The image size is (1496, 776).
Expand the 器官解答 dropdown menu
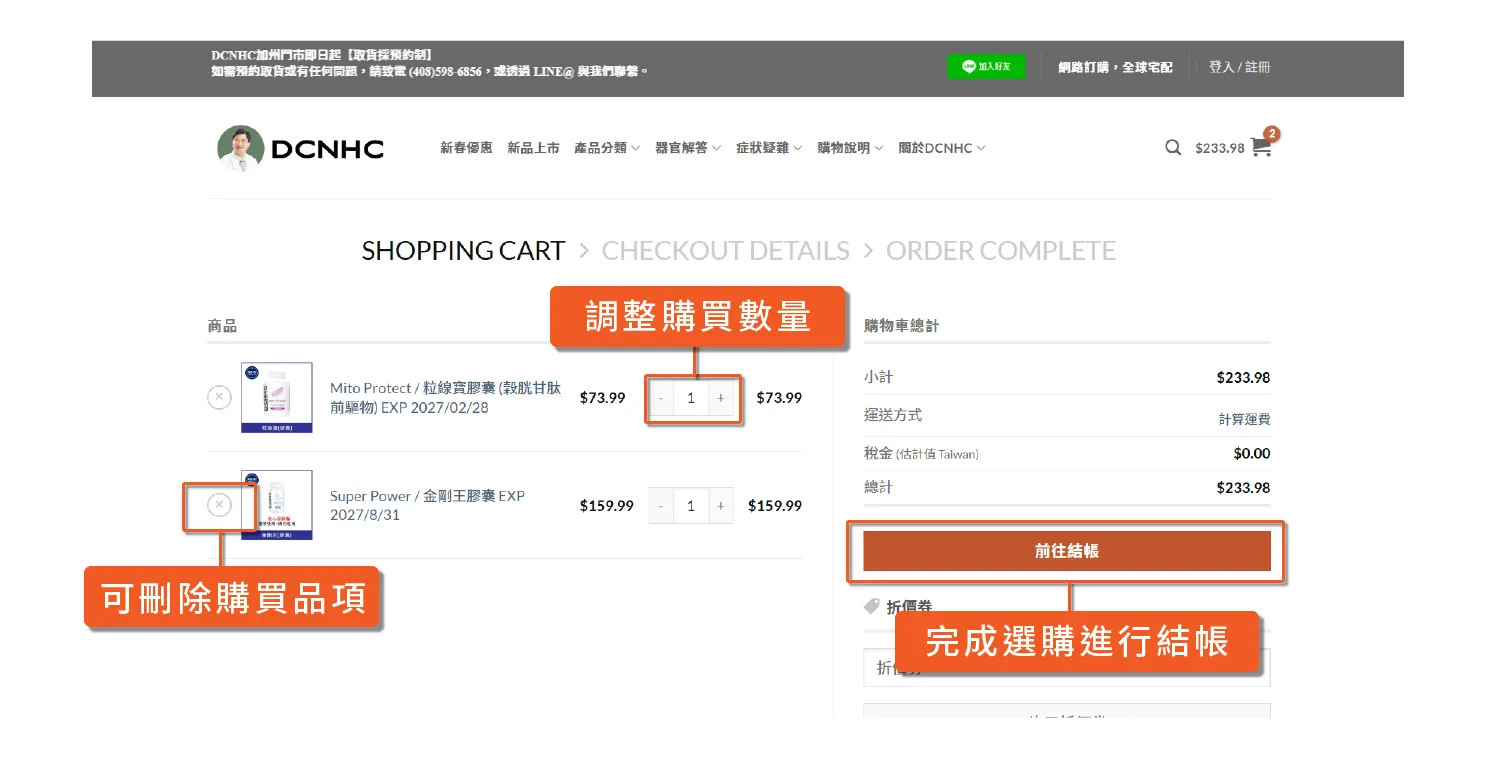pos(688,148)
